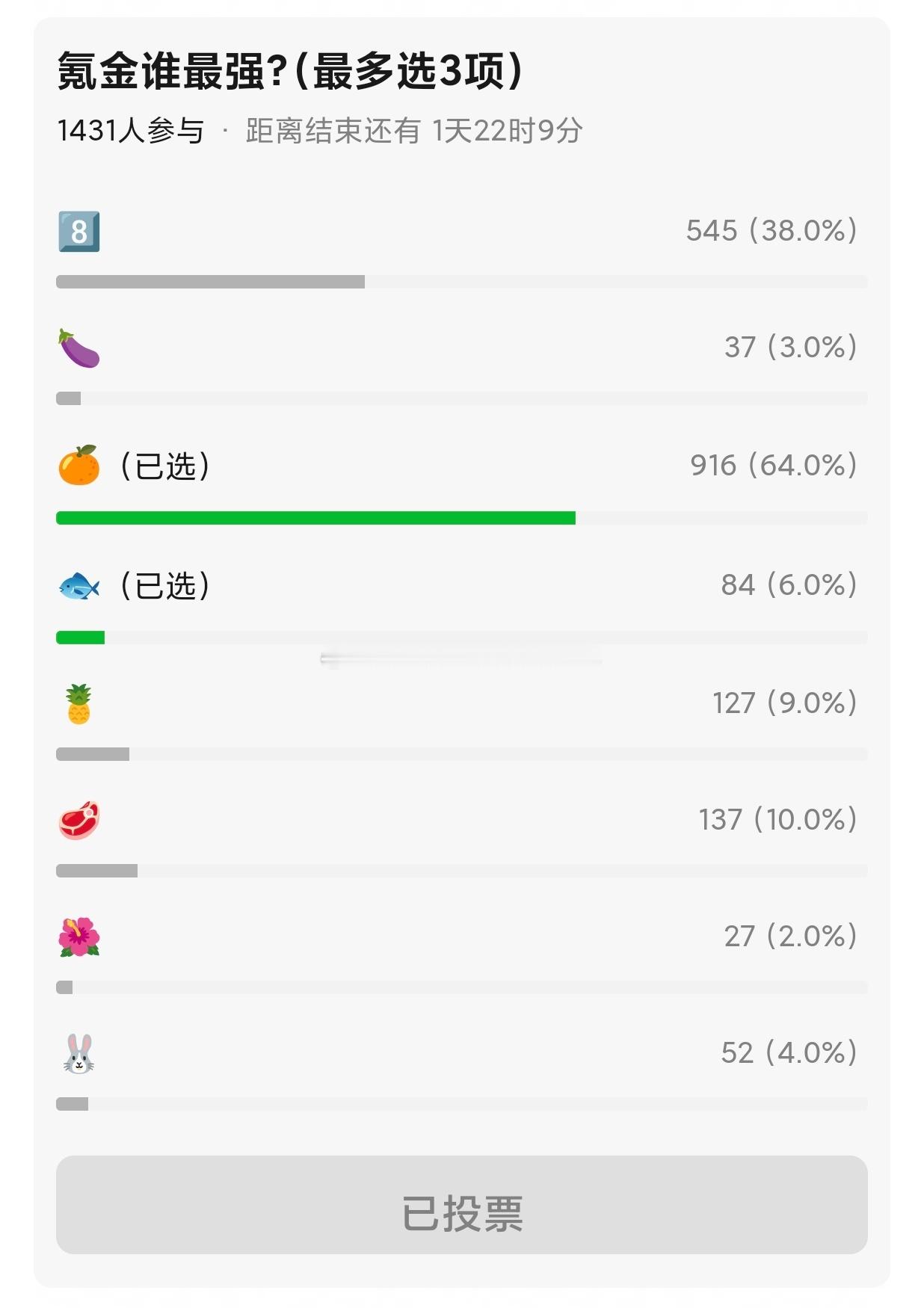Click the 1431人参与 participant count

tap(130, 131)
